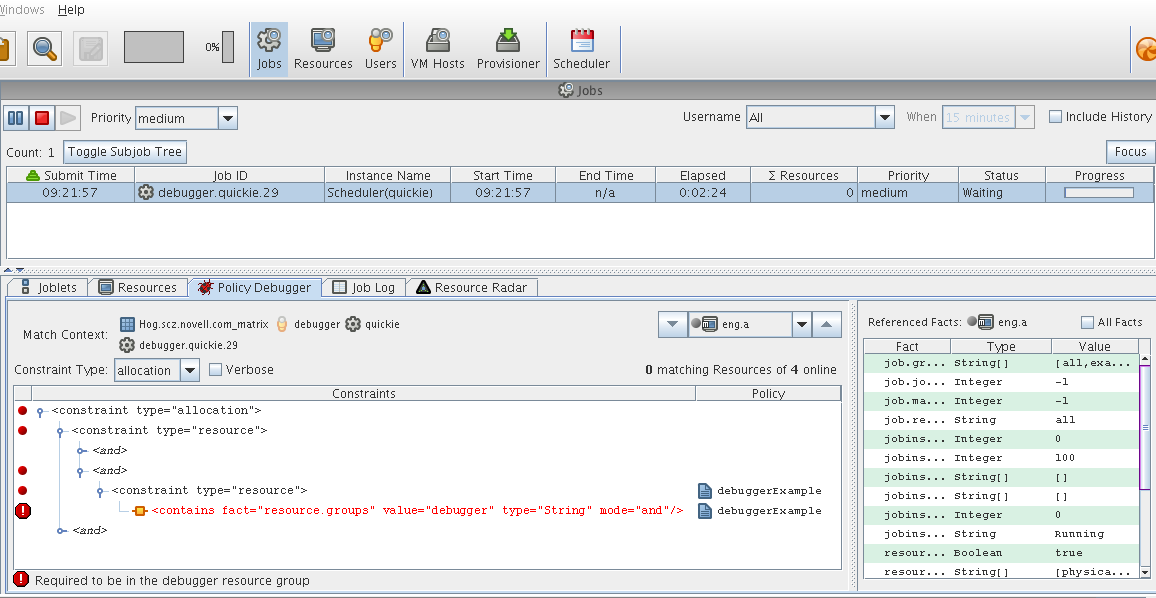Viewport: 1156px width, 598px height.
Task: Open the Scheduler view
Action: point(582,49)
